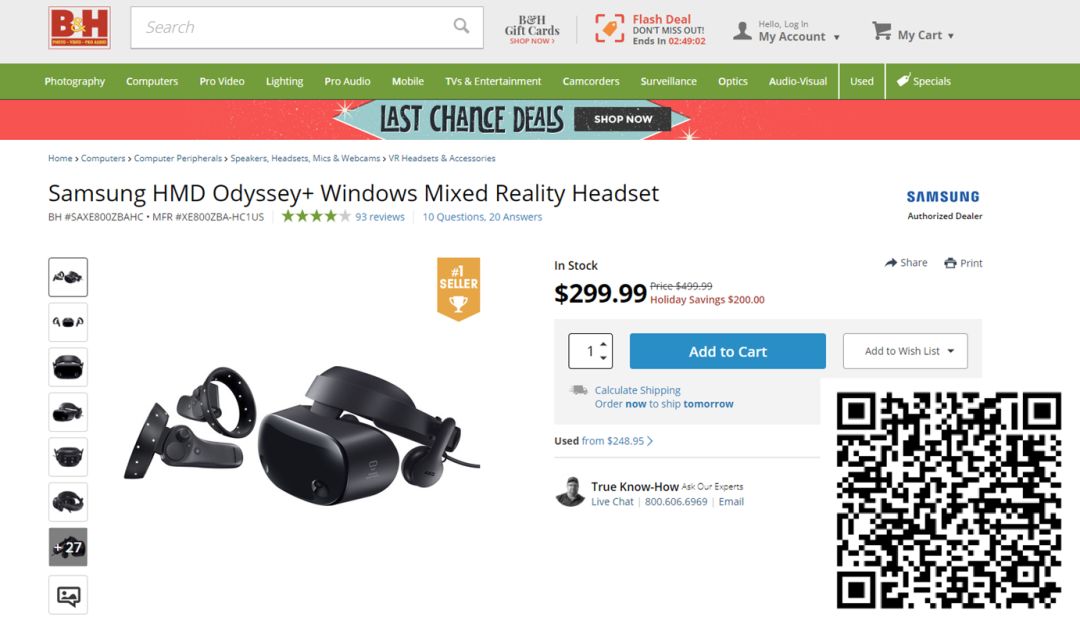
Task: Click the search magnifier icon
Action: (x=461, y=26)
